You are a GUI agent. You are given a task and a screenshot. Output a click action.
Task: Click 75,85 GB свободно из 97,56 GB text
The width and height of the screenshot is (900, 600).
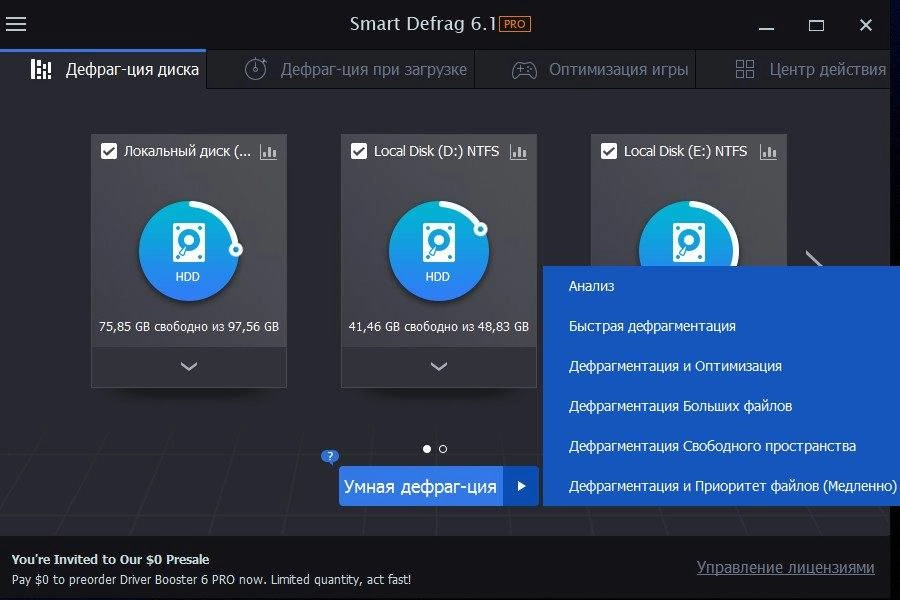click(x=189, y=327)
